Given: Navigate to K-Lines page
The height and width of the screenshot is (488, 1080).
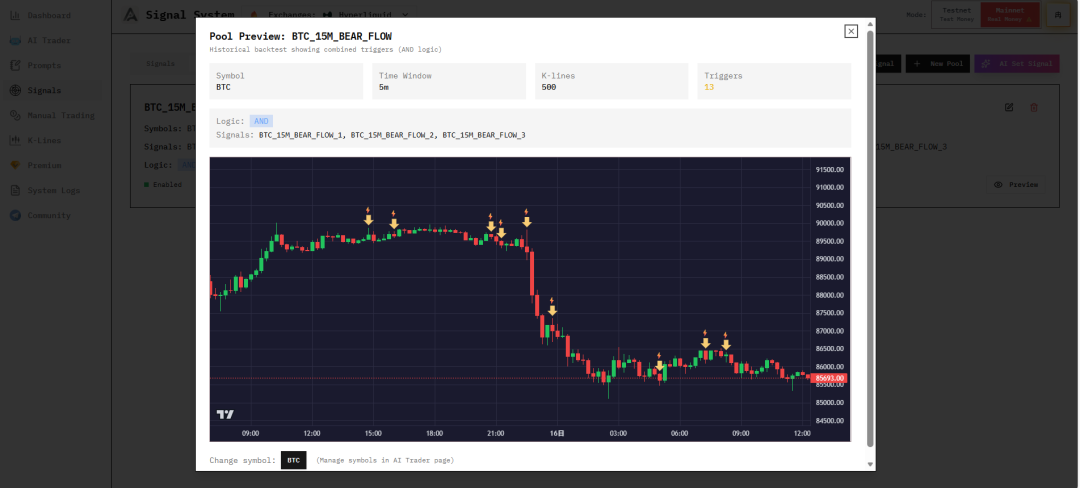Looking at the screenshot, I should [44, 140].
